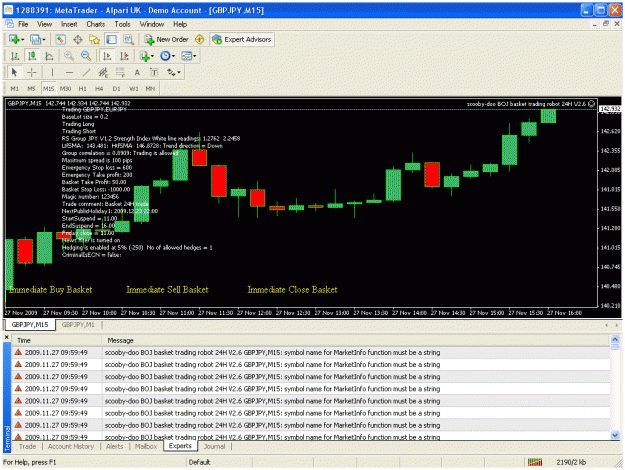This screenshot has width=625, height=470.
Task: Open the Charts menu
Action: pos(96,24)
